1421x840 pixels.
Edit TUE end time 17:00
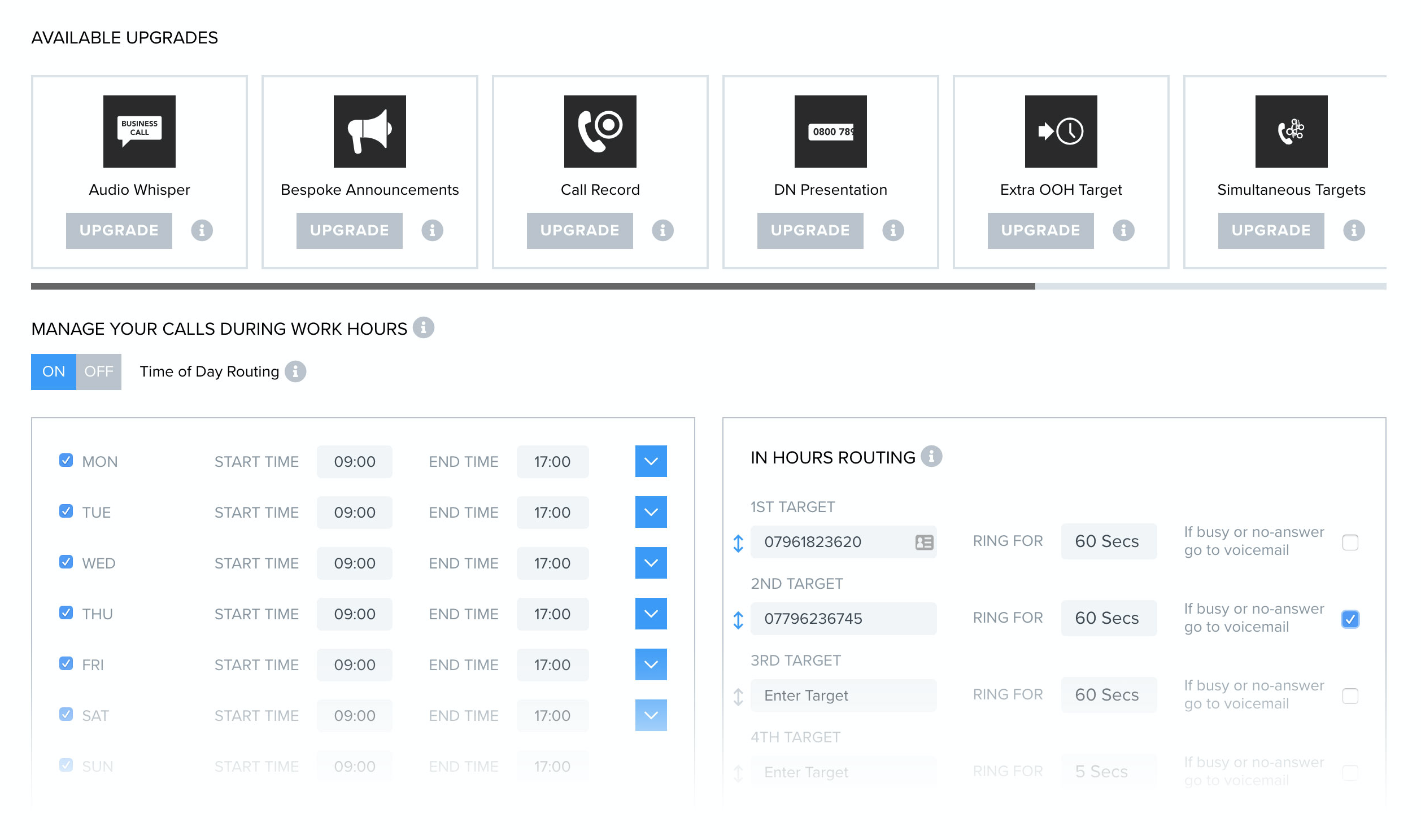552,513
